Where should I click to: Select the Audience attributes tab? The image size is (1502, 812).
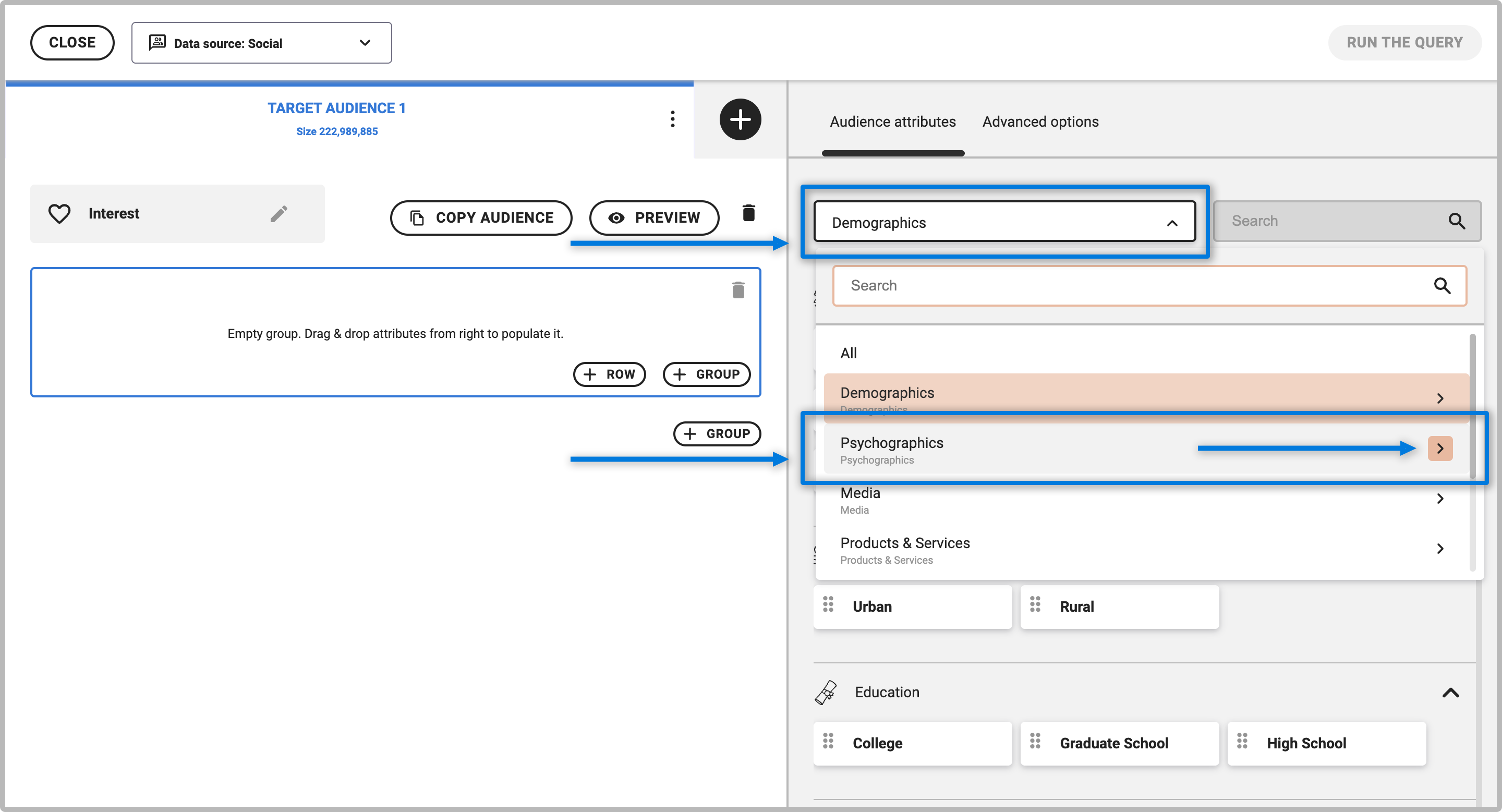pyautogui.click(x=892, y=122)
